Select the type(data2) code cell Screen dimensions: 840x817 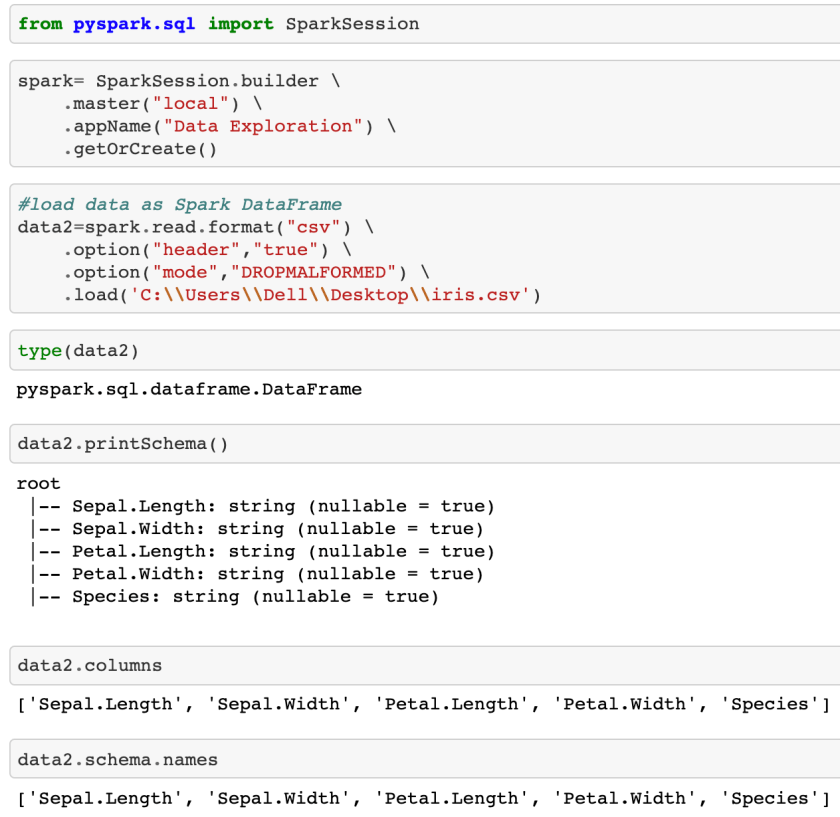pos(78,350)
